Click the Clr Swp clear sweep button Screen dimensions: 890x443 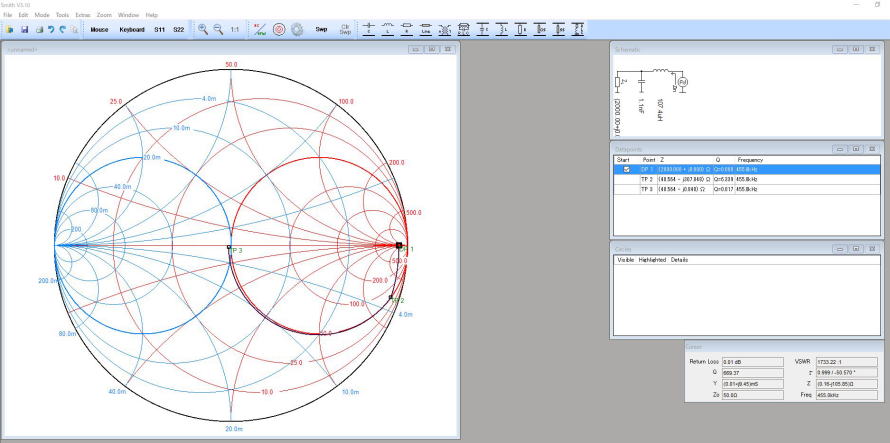pyautogui.click(x=345, y=30)
